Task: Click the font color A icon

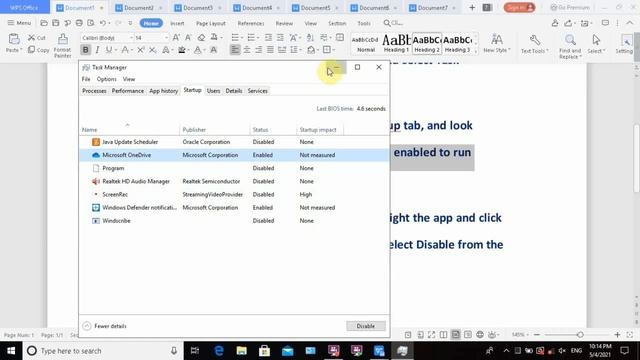Action: tap(198, 50)
